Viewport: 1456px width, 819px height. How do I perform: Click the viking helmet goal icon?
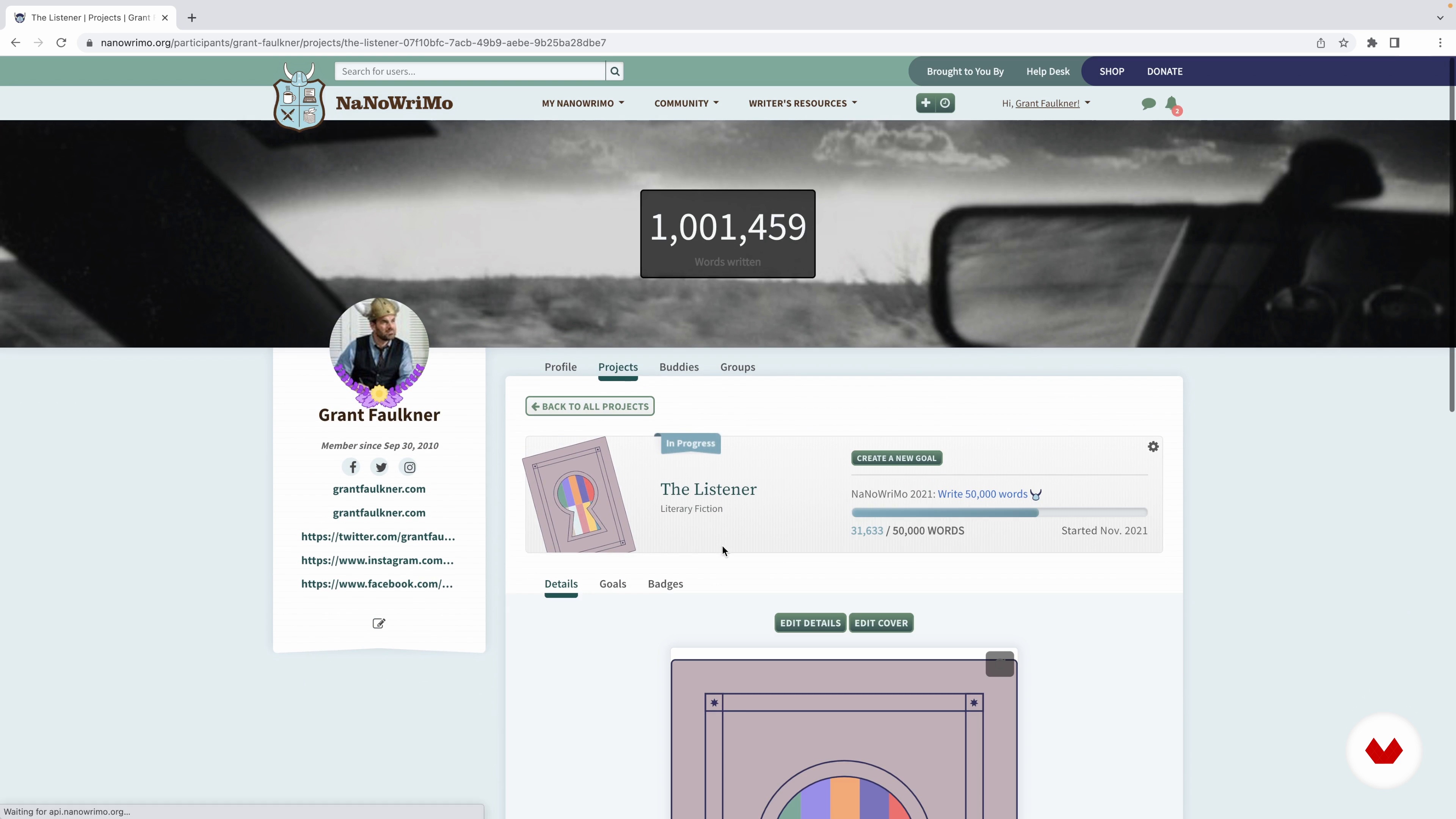(1036, 494)
